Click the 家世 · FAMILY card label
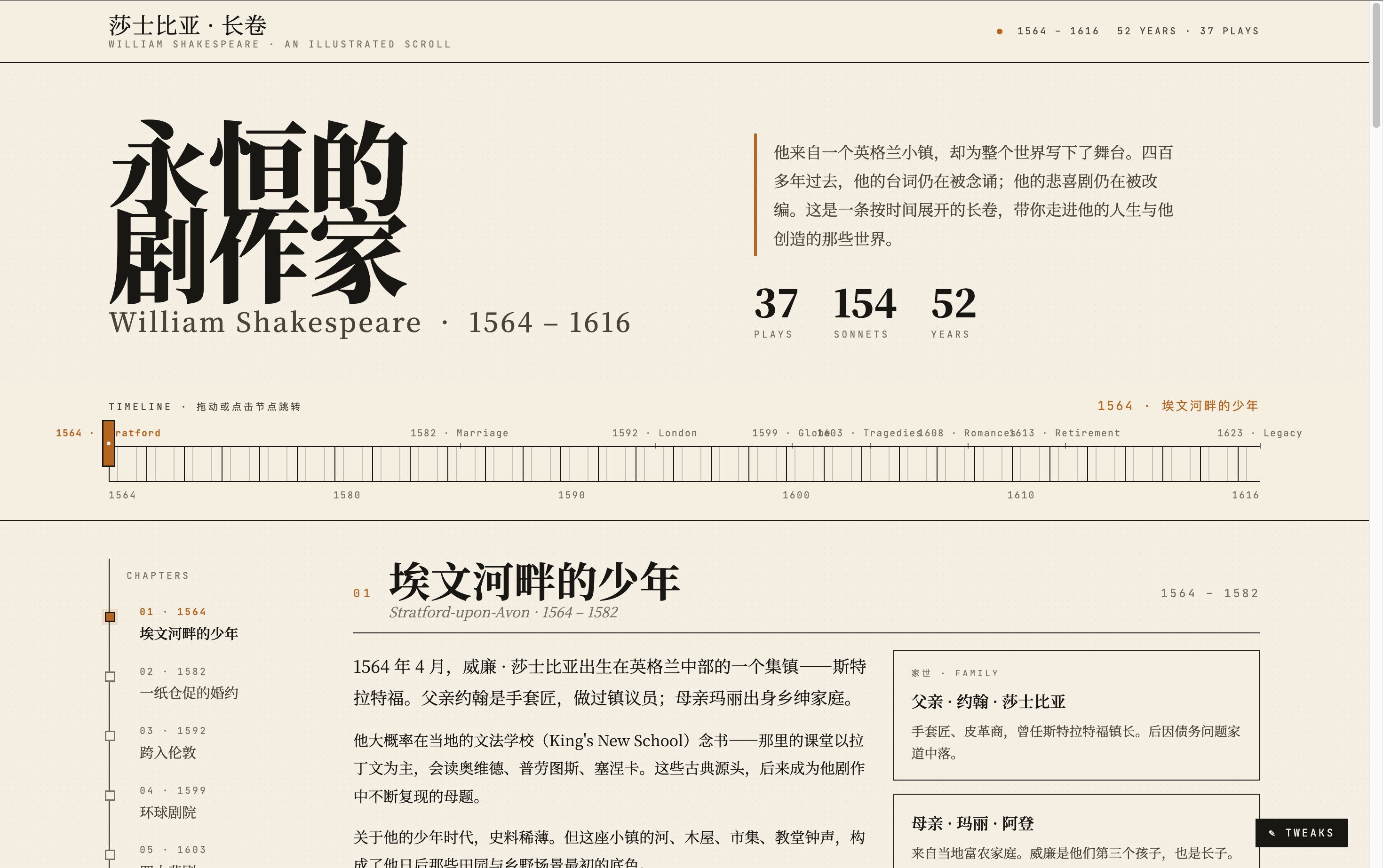The image size is (1383, 868). 954,673
